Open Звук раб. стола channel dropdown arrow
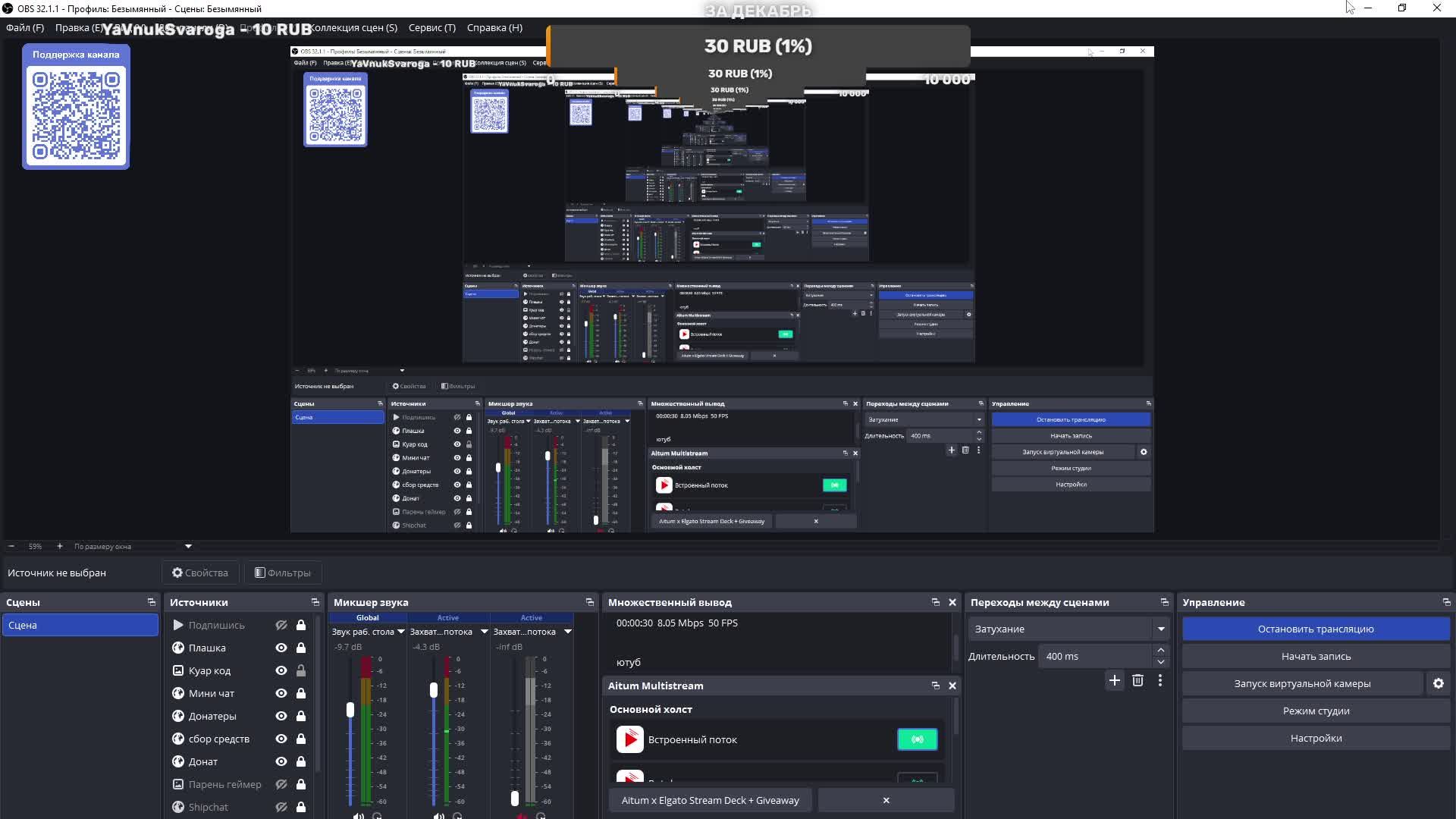This screenshot has height=819, width=1456. [401, 632]
